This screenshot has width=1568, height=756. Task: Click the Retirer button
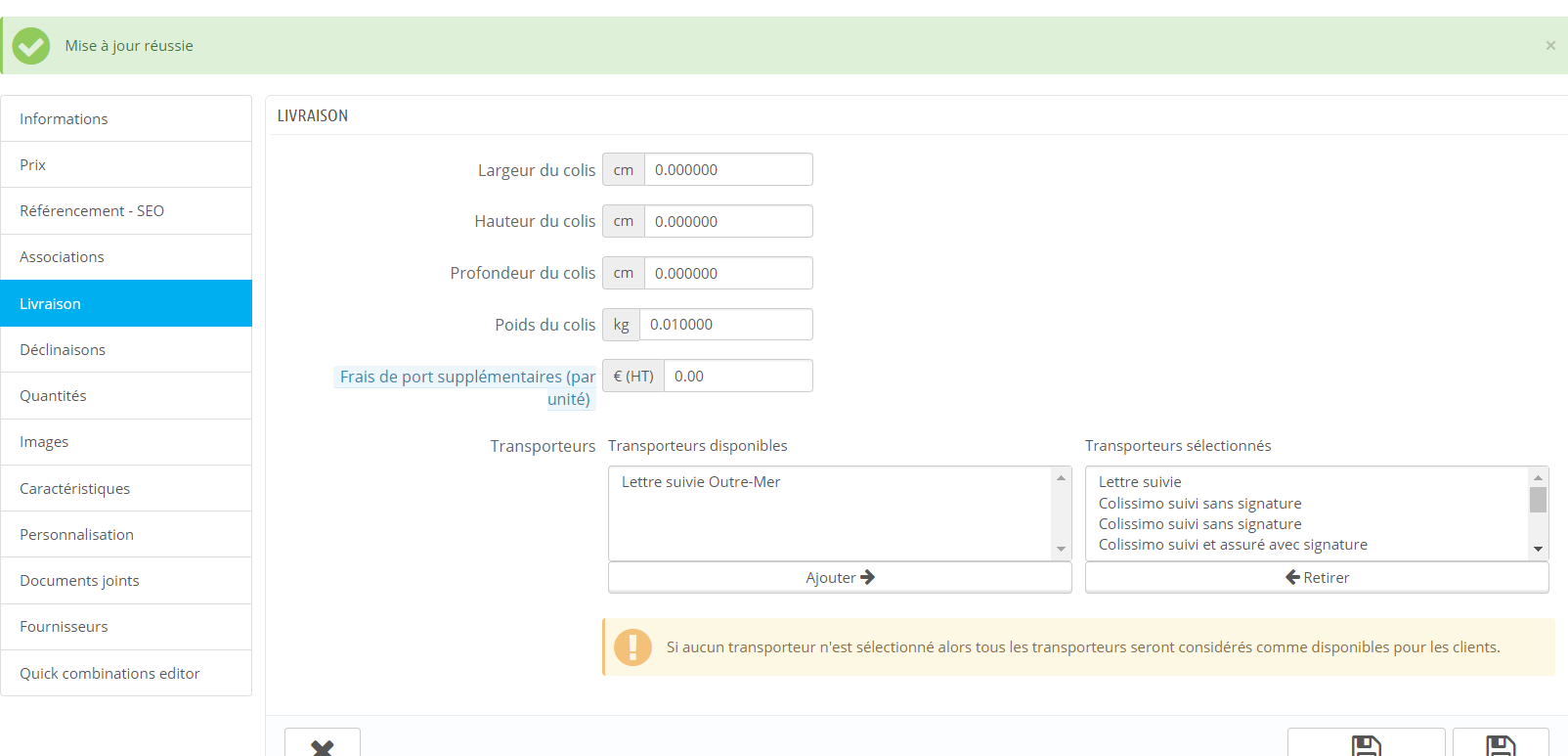[x=1317, y=577]
